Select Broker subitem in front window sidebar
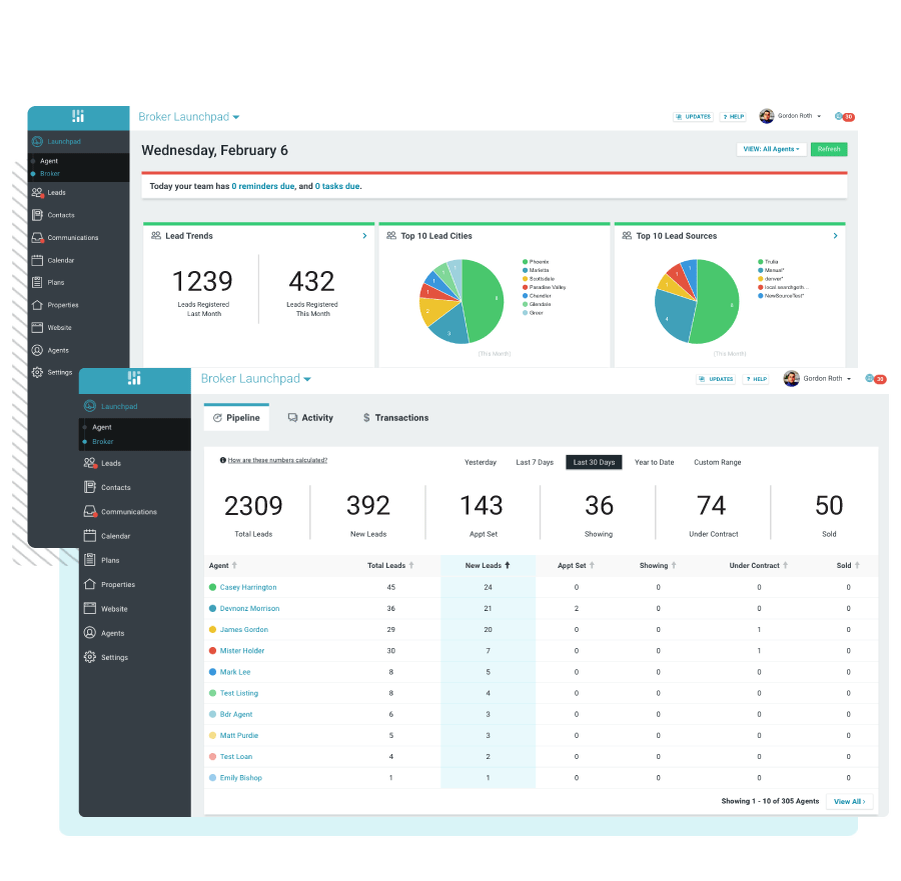Image resolution: width=901 pixels, height=881 pixels. (x=103, y=441)
